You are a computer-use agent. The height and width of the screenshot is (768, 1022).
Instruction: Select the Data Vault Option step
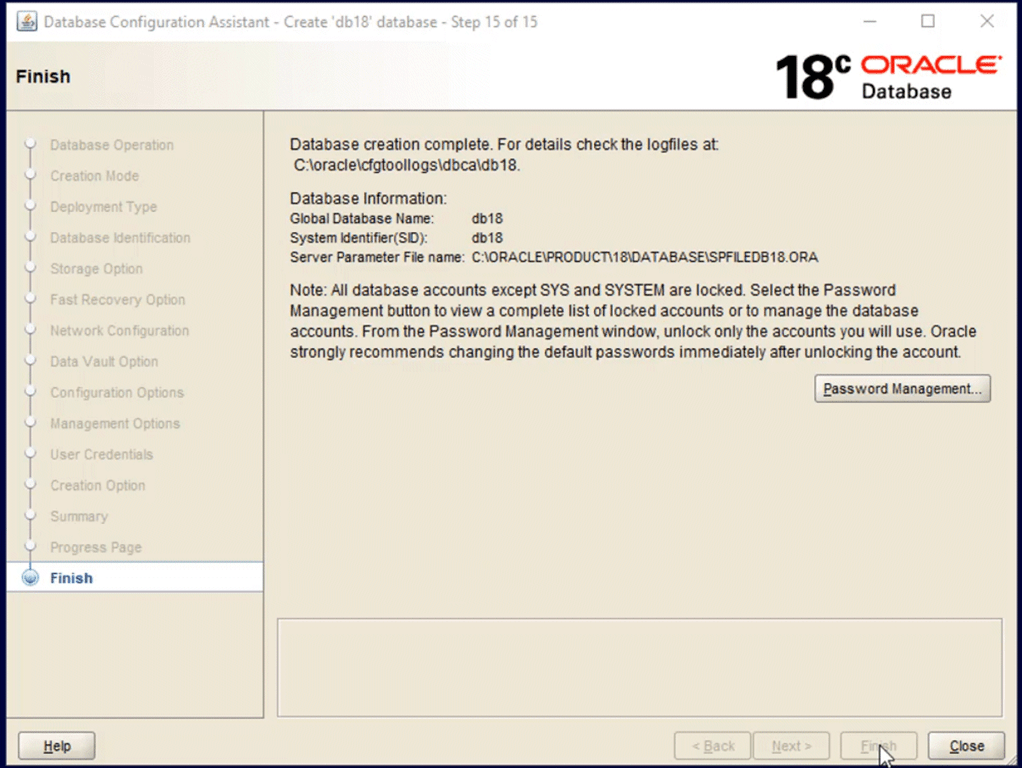click(104, 362)
